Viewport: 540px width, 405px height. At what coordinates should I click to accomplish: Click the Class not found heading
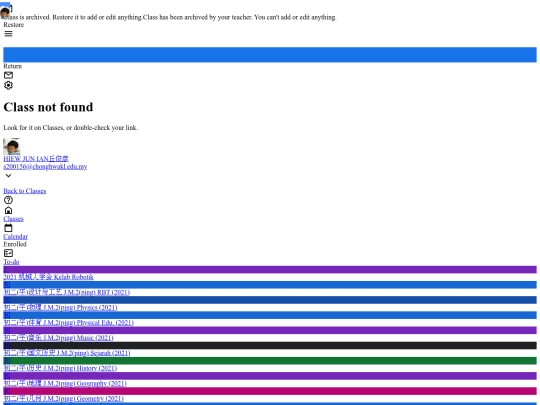pyautogui.click(x=48, y=107)
